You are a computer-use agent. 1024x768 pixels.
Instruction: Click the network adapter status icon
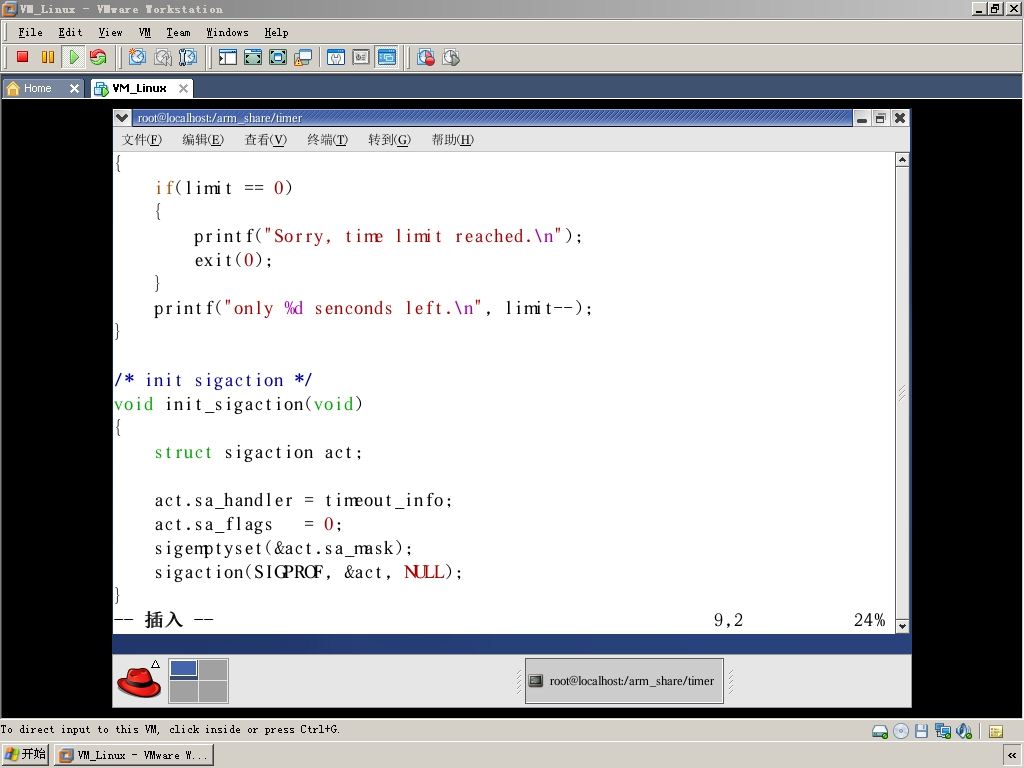tap(942, 731)
